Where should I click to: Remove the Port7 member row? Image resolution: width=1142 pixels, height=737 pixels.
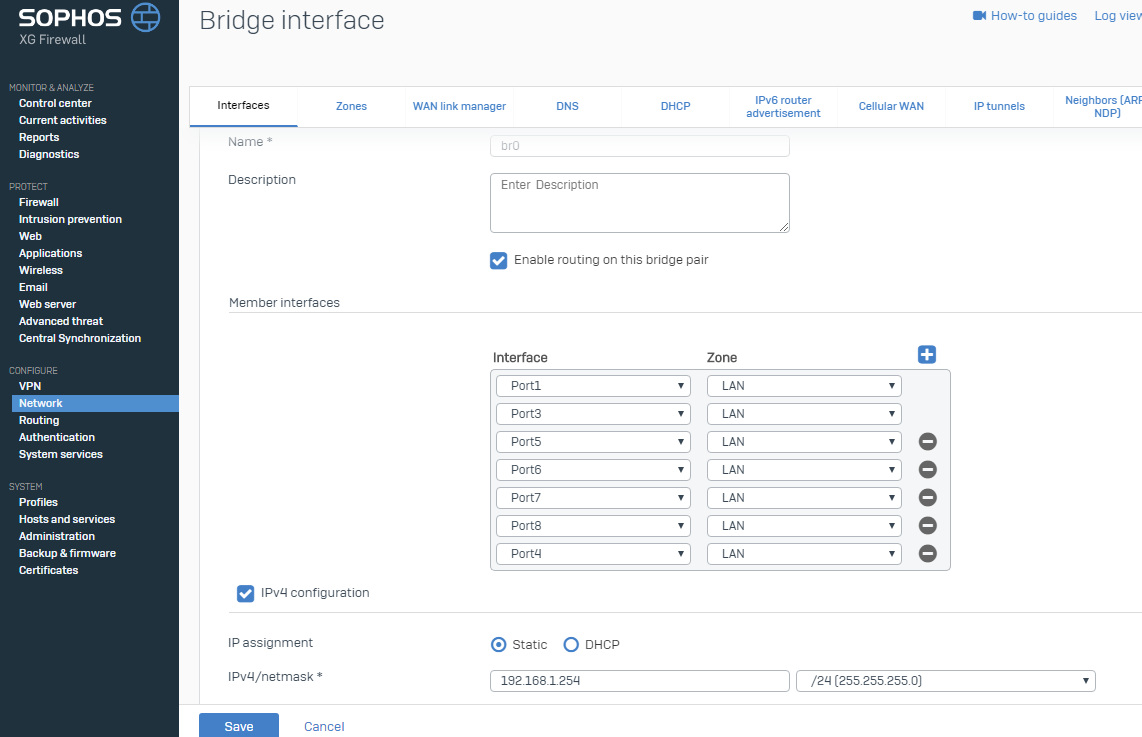927,498
